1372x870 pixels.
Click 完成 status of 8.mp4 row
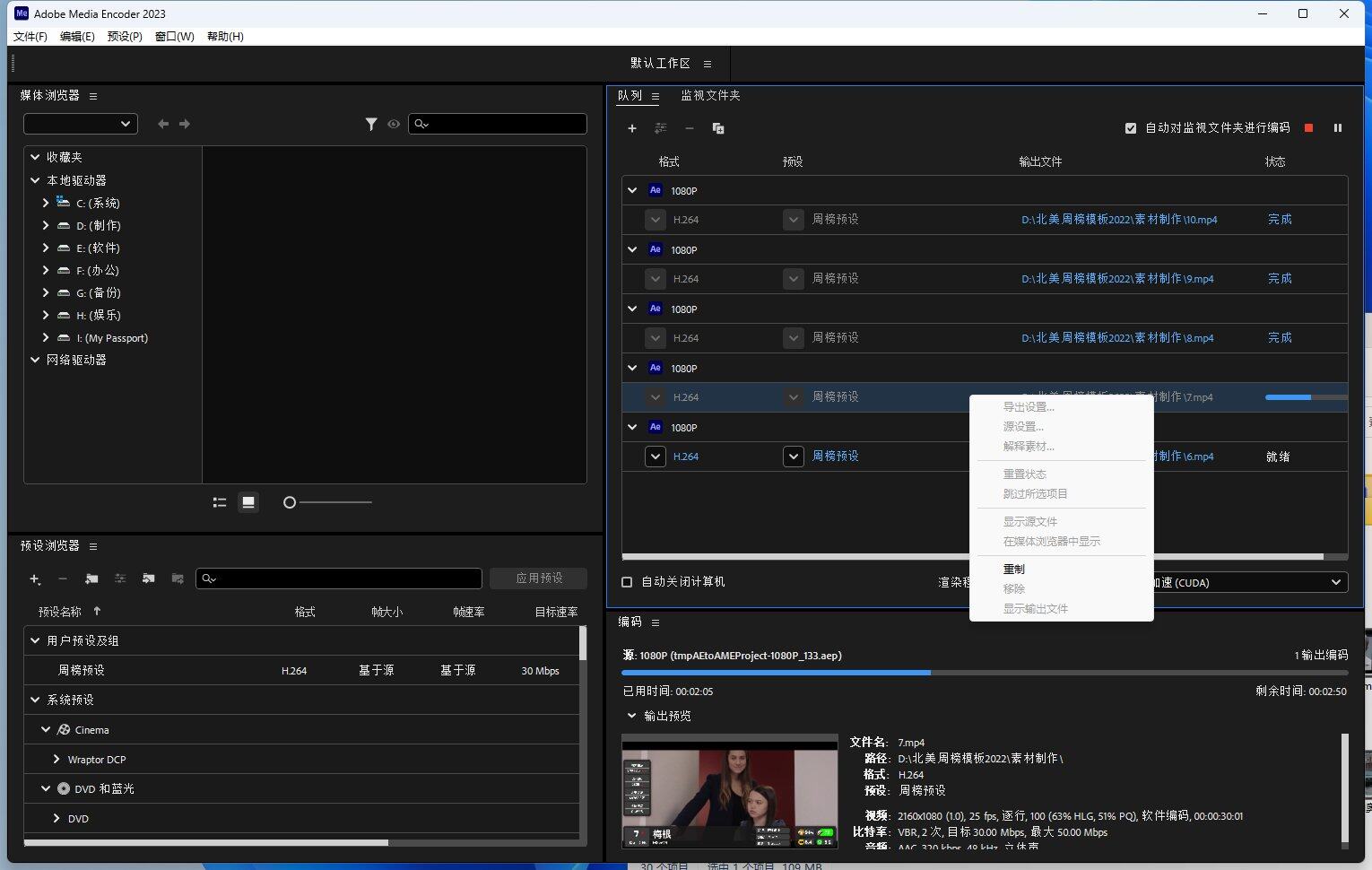(1280, 338)
